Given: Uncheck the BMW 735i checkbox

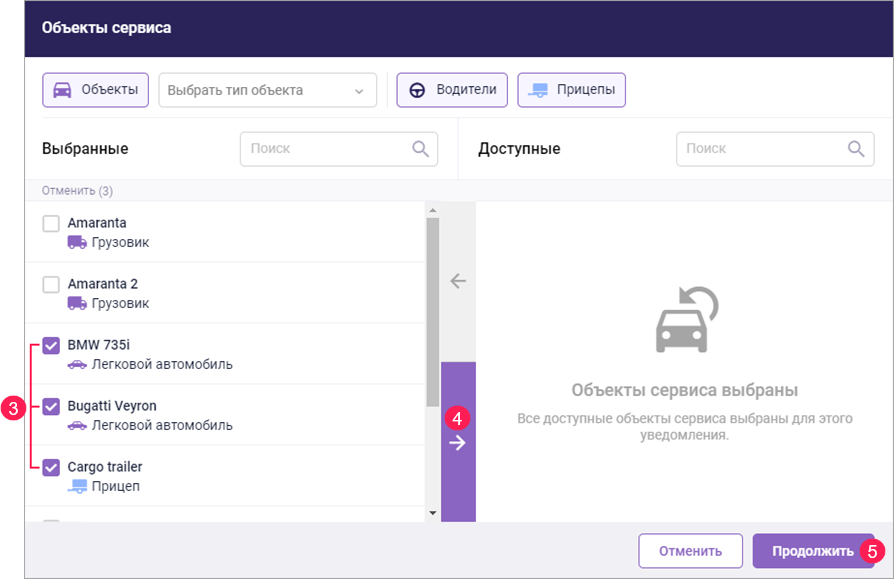Looking at the screenshot, I should [x=51, y=346].
